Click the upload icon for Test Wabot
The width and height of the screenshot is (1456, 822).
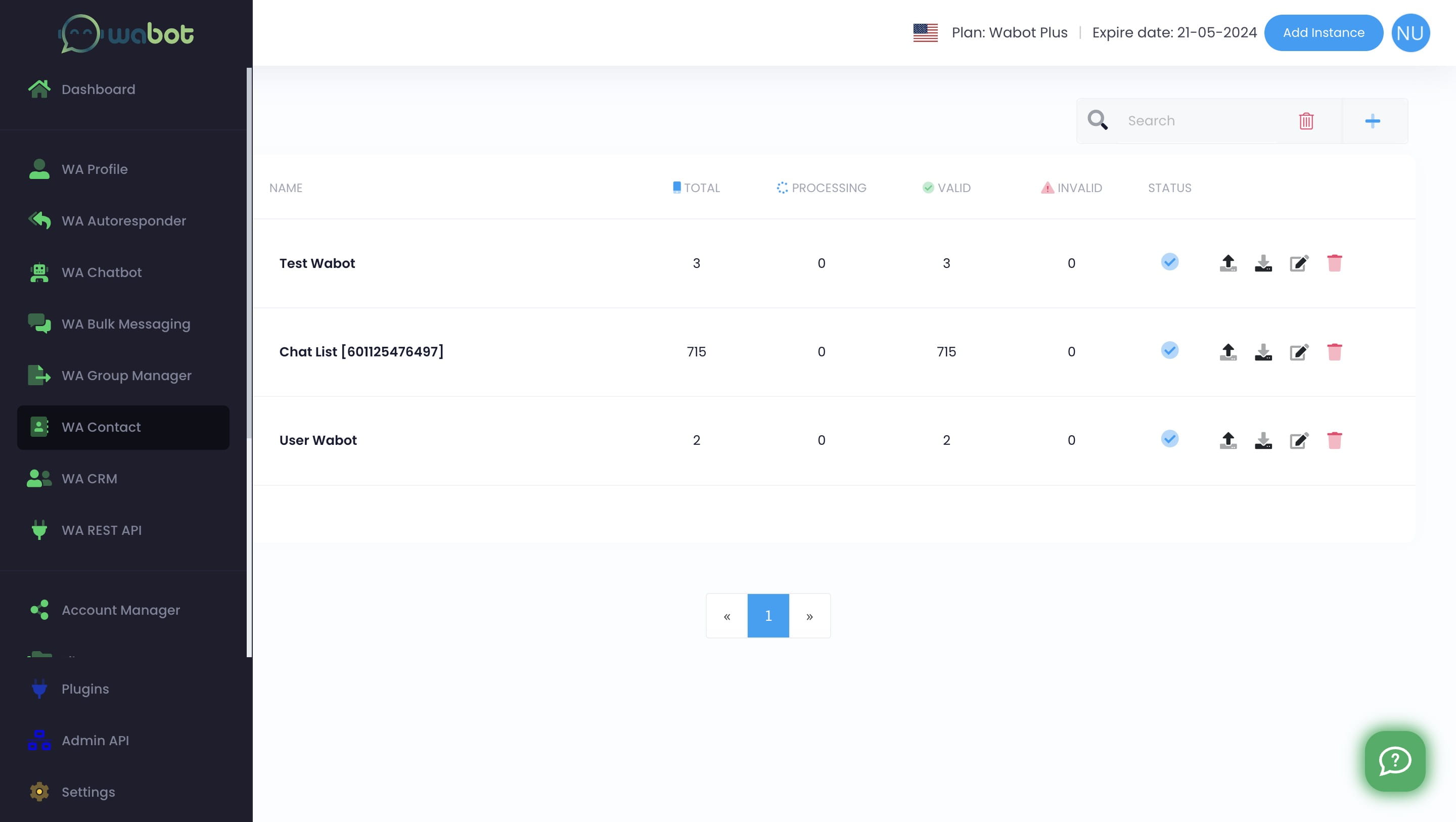coord(1228,262)
